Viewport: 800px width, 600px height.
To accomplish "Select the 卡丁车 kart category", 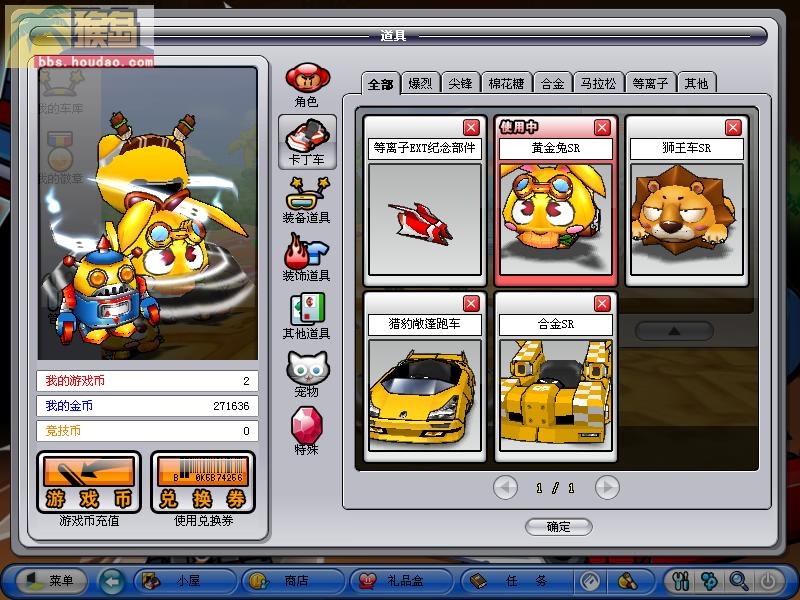I will [307, 142].
